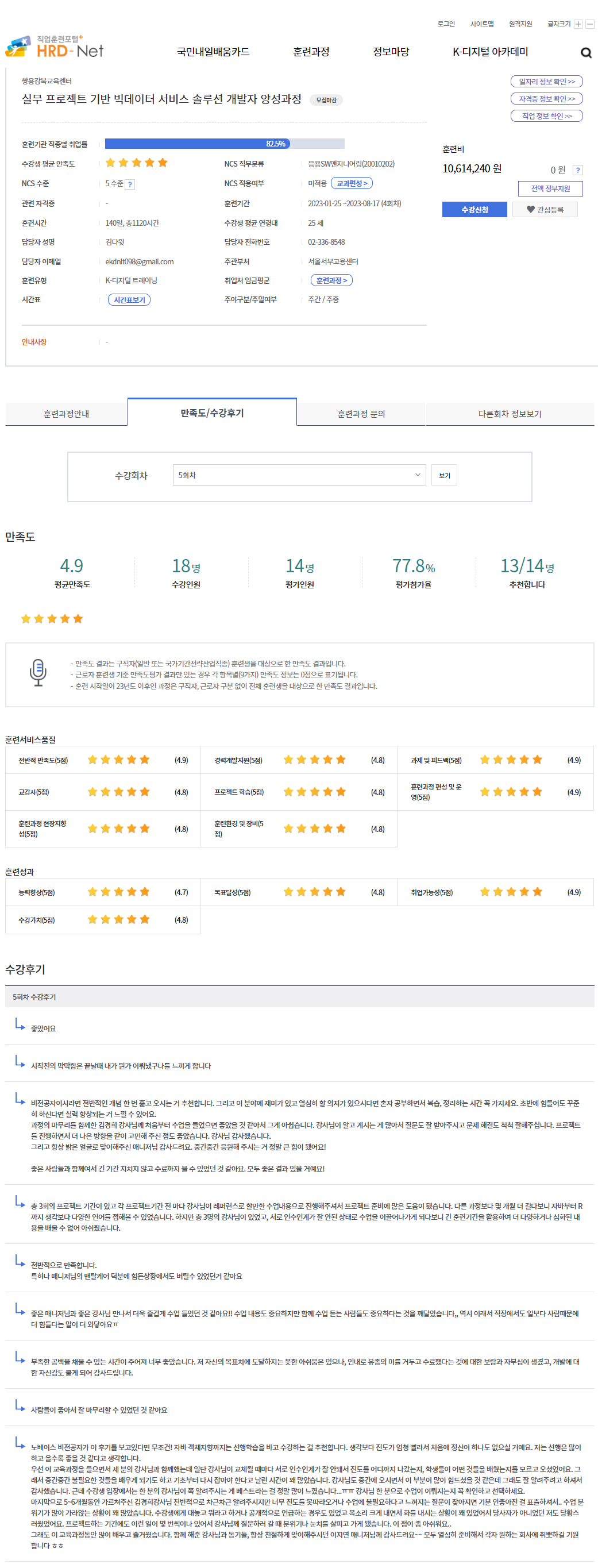This screenshot has width=598, height=1568.
Task: Open K-디지털 아카데미 menu
Action: 489,52
